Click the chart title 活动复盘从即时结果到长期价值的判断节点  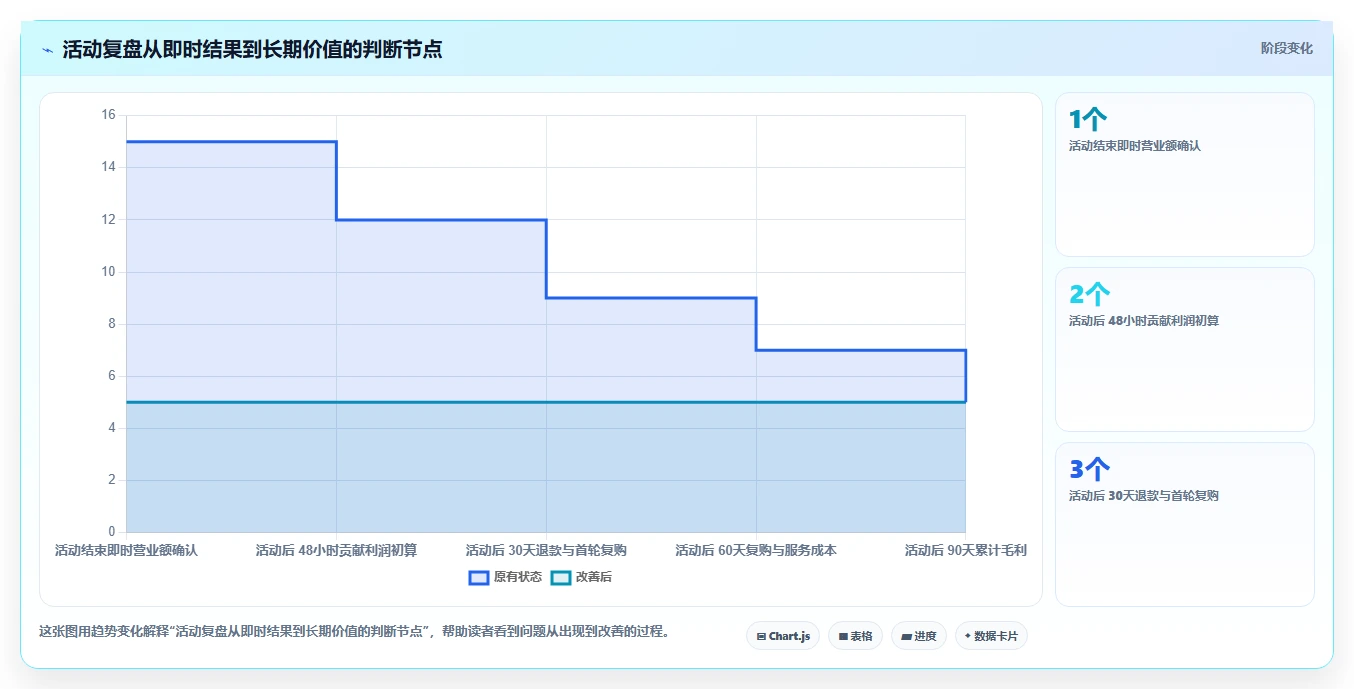[252, 49]
